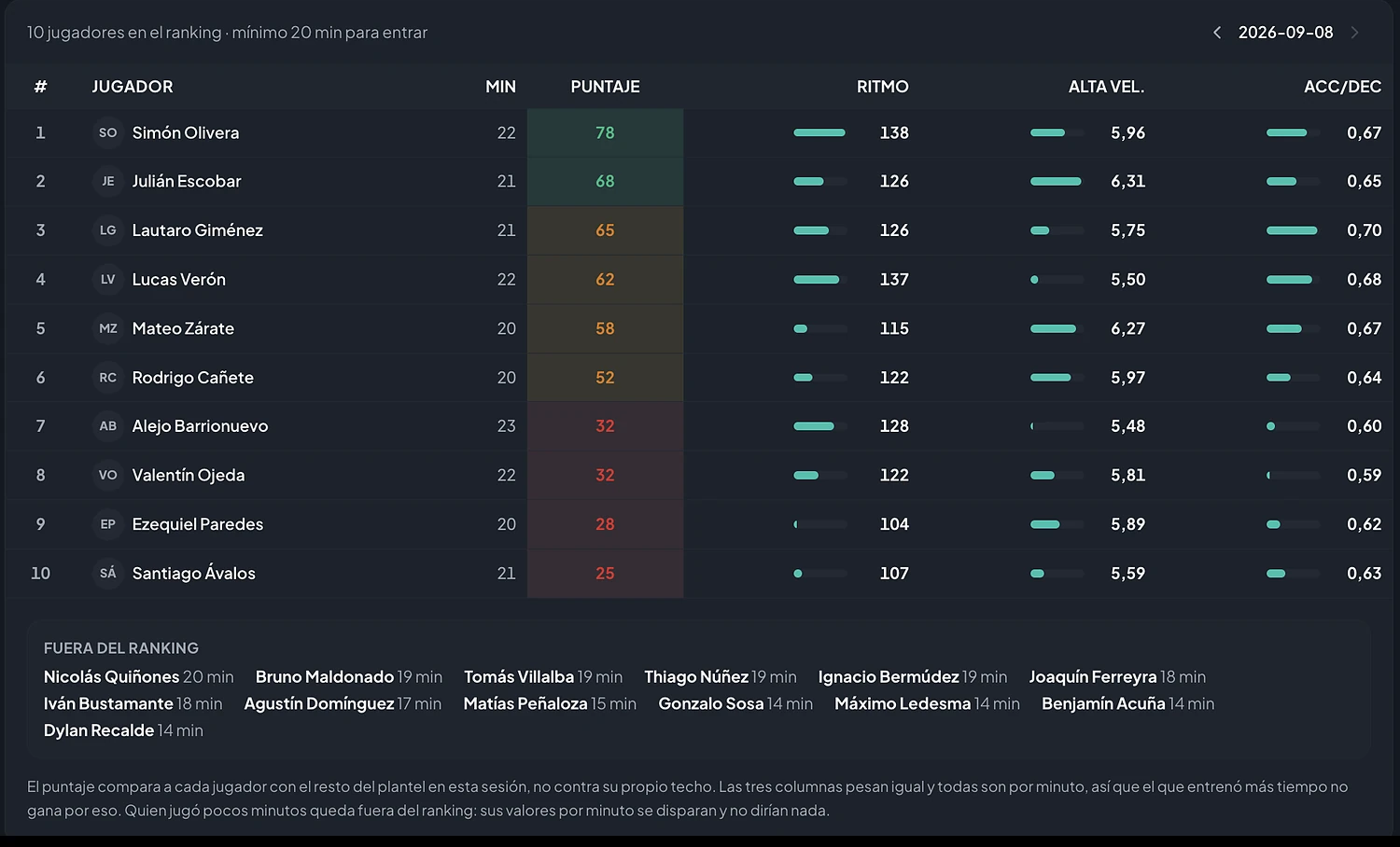
Task: Click Tomás Villalba in Fuera del ranking
Action: coord(519,677)
